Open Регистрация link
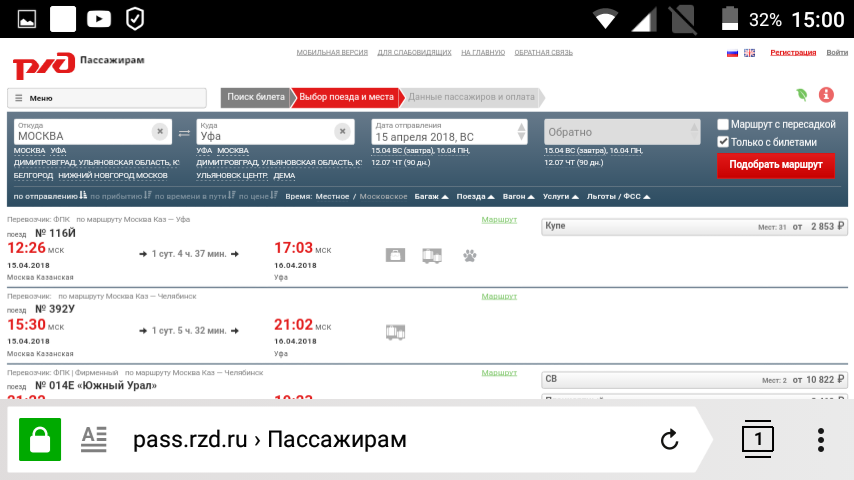The height and width of the screenshot is (480, 854). pyautogui.click(x=793, y=52)
